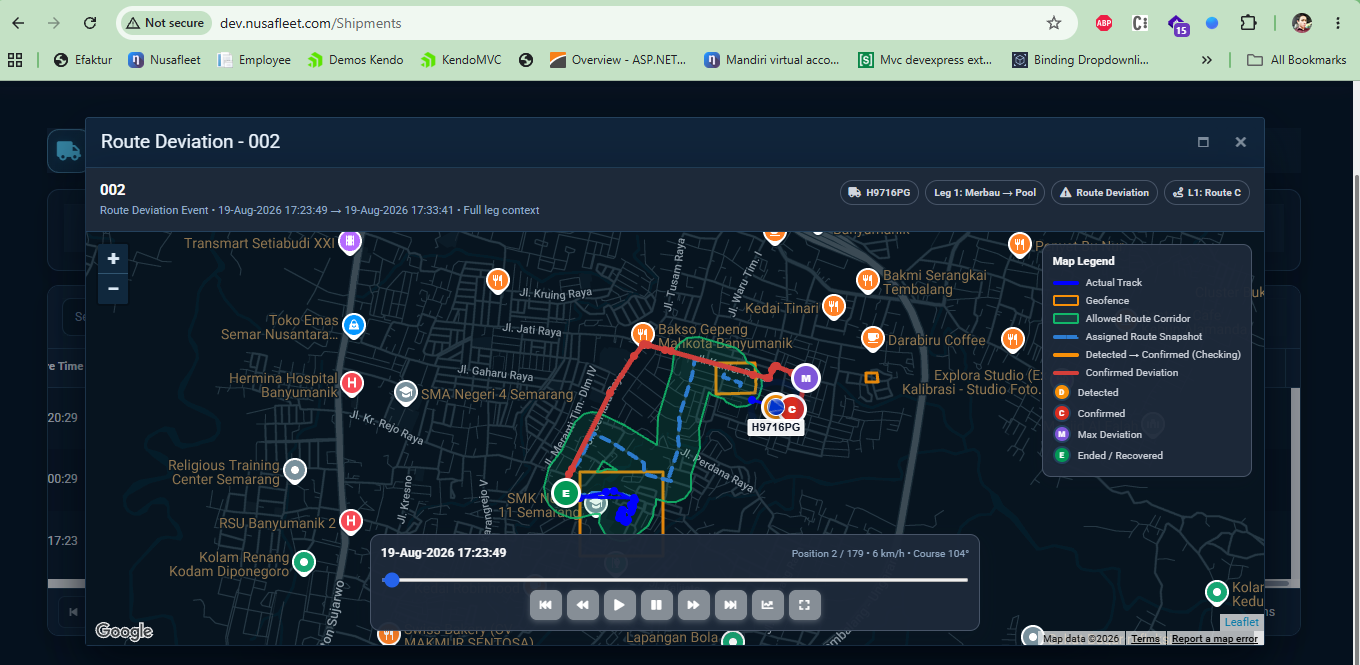Click the Route Deviation warning chip
The height and width of the screenshot is (665, 1360).
[x=1104, y=192]
